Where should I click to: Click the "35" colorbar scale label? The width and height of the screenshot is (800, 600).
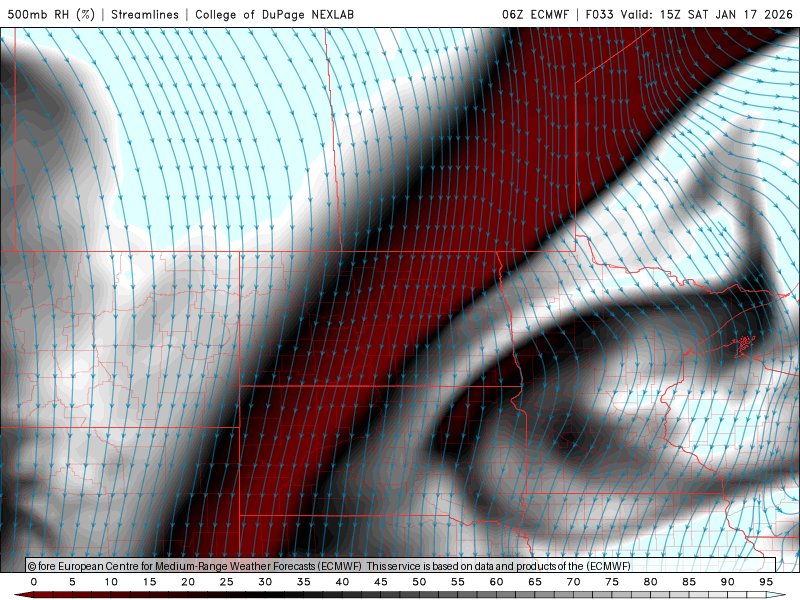point(304,582)
